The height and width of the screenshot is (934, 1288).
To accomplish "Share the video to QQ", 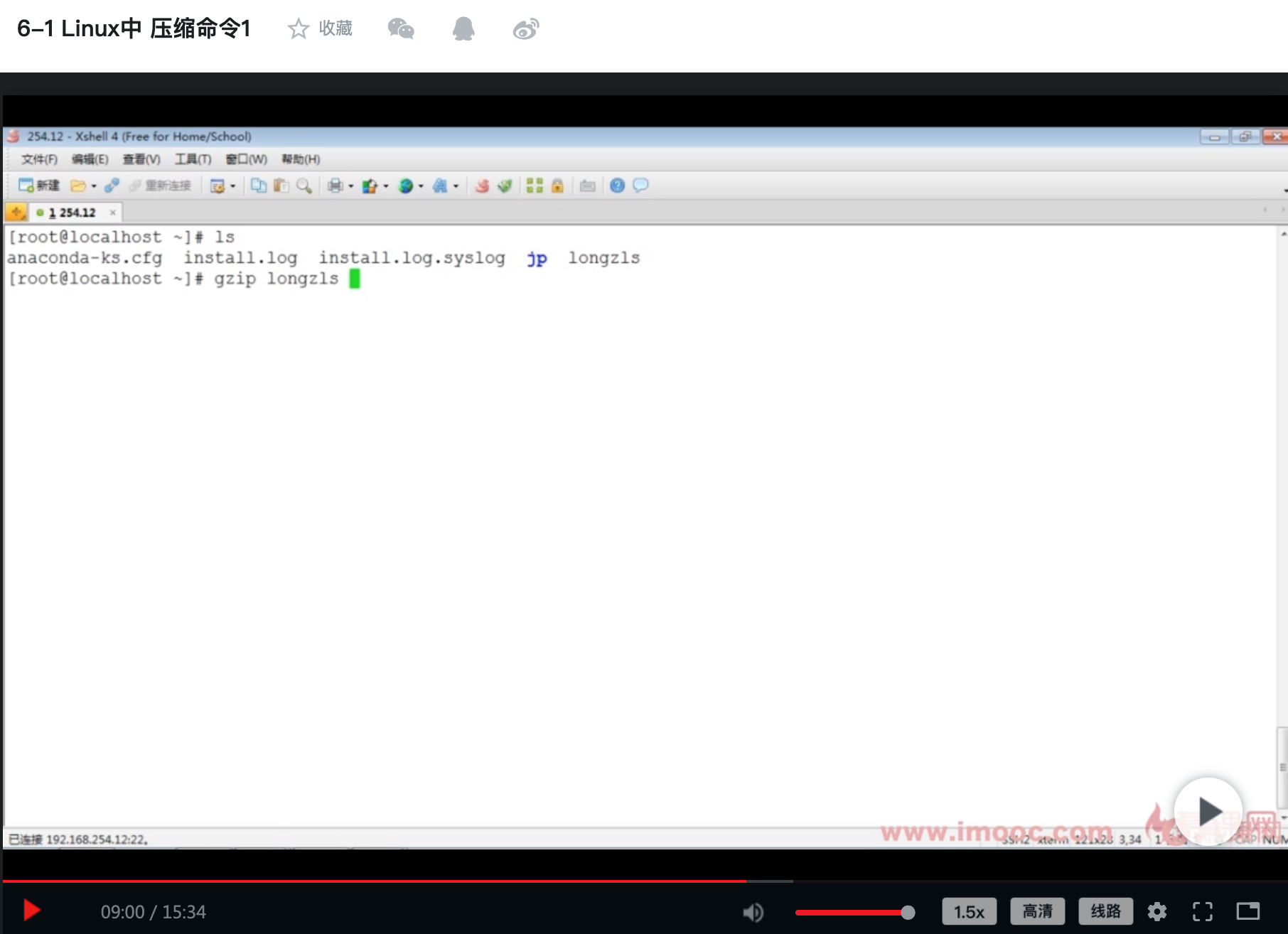I will (463, 29).
